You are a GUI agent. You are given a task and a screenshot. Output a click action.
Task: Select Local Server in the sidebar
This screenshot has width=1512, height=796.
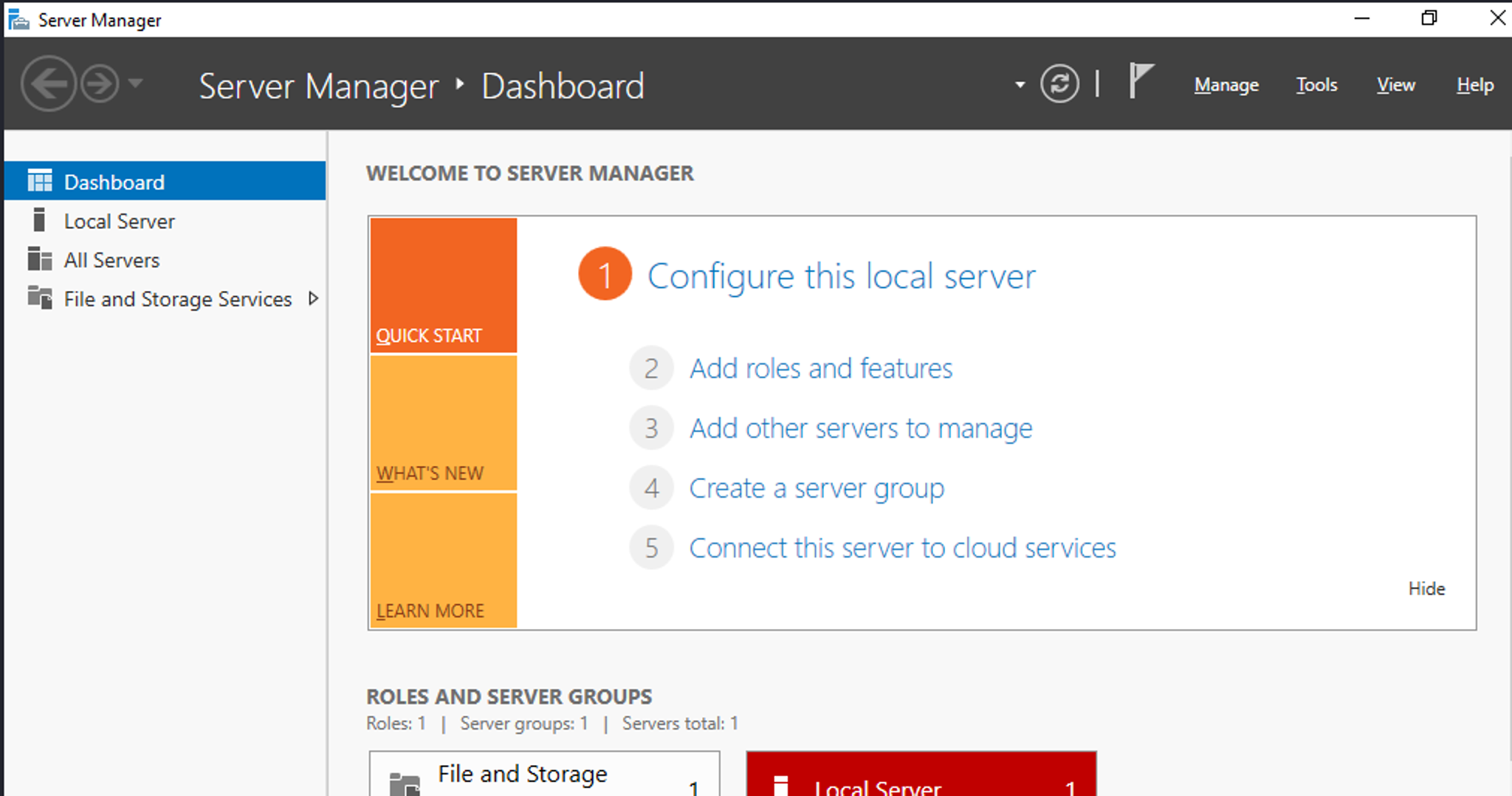pyautogui.click(x=165, y=221)
